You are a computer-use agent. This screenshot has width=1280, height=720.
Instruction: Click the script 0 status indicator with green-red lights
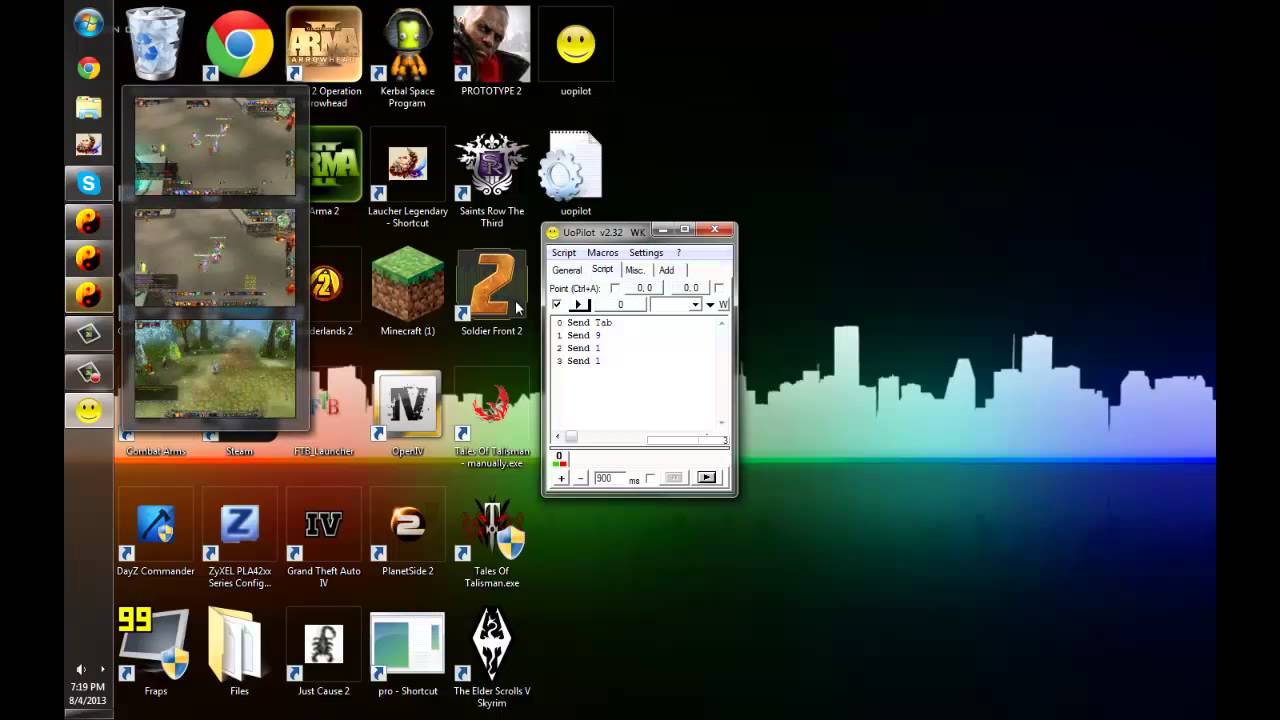559,459
